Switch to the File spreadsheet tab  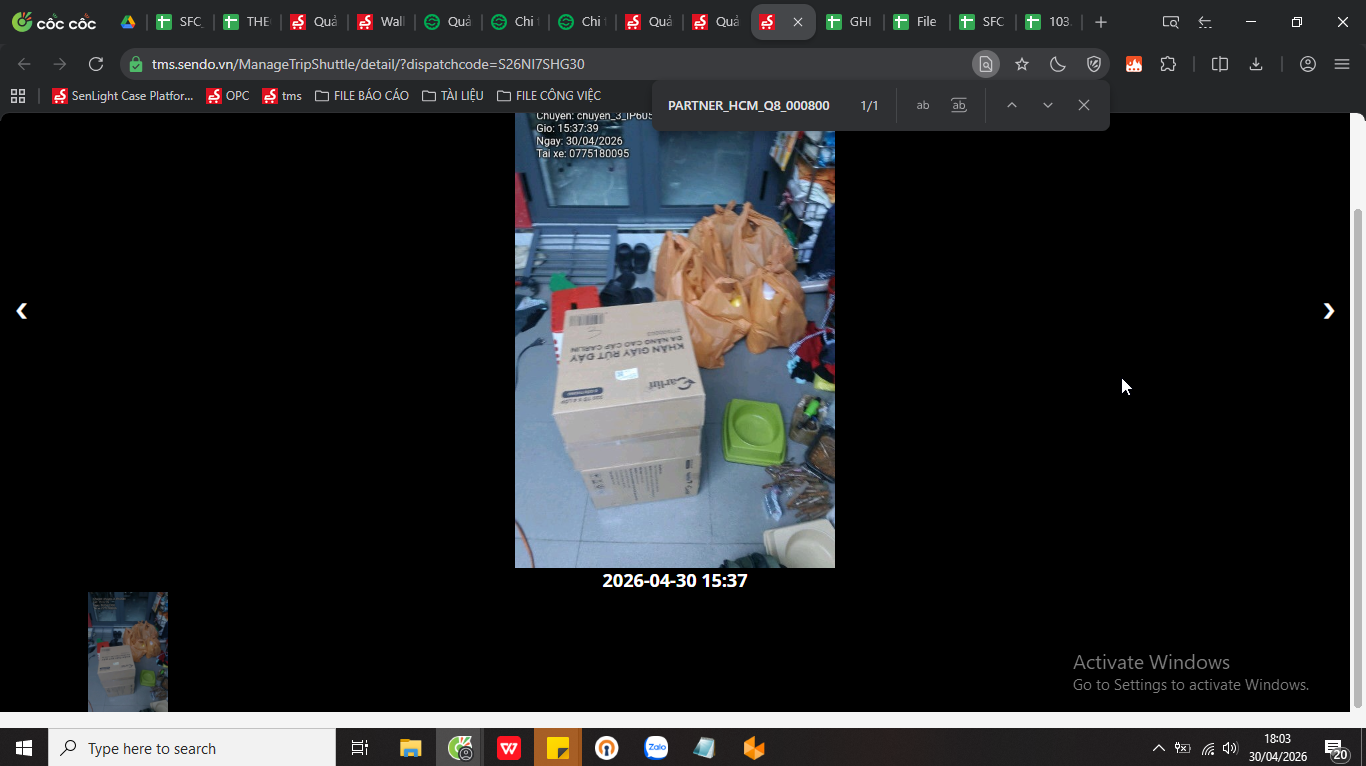click(x=915, y=22)
